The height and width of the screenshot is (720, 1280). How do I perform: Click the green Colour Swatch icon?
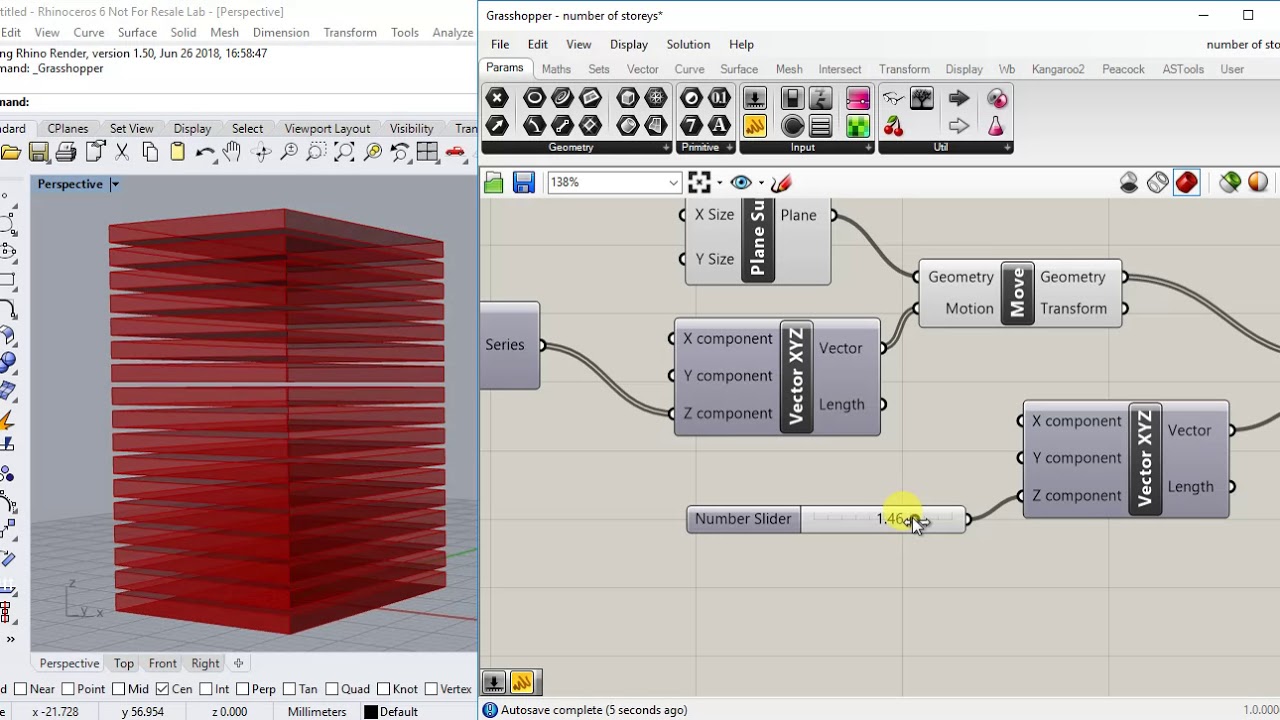coord(858,125)
